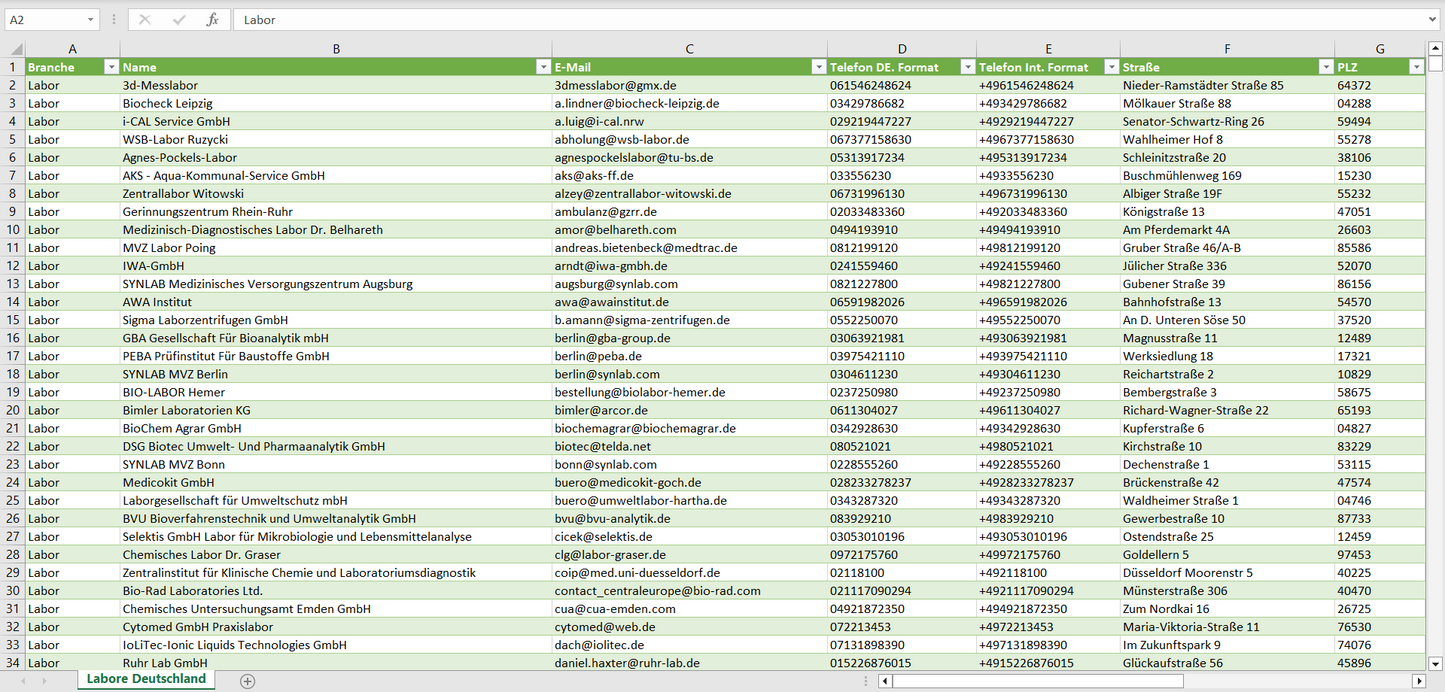Click the Enter checkmark icon in formula bar

179,20
